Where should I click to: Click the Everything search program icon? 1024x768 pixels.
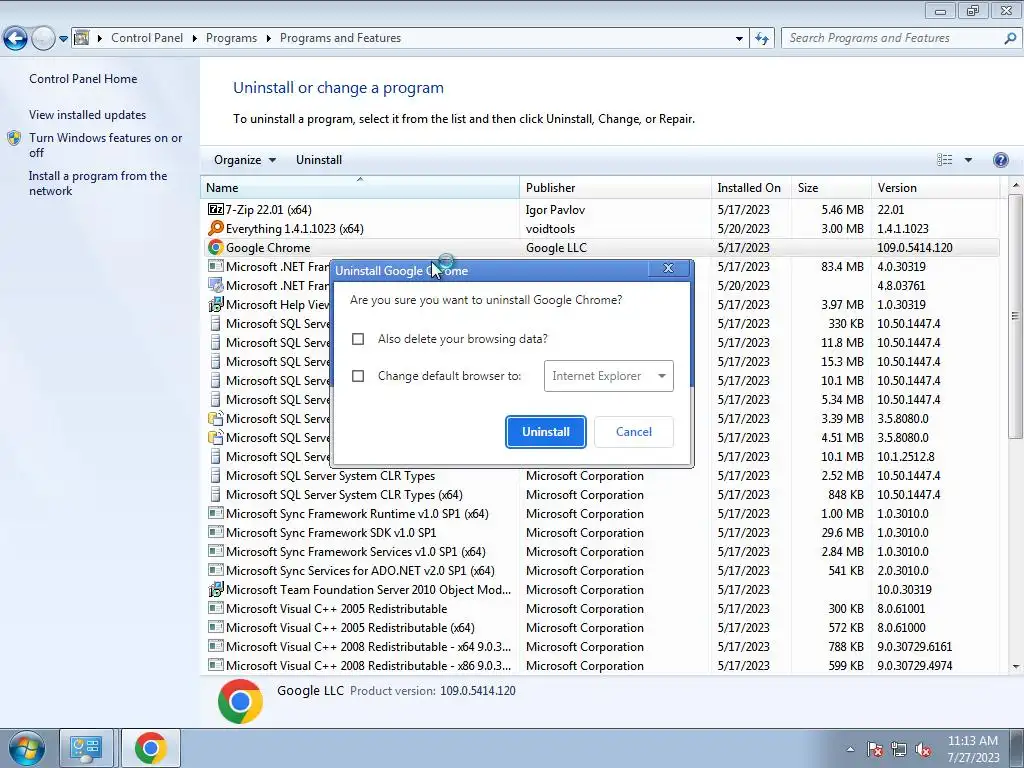[216, 229]
